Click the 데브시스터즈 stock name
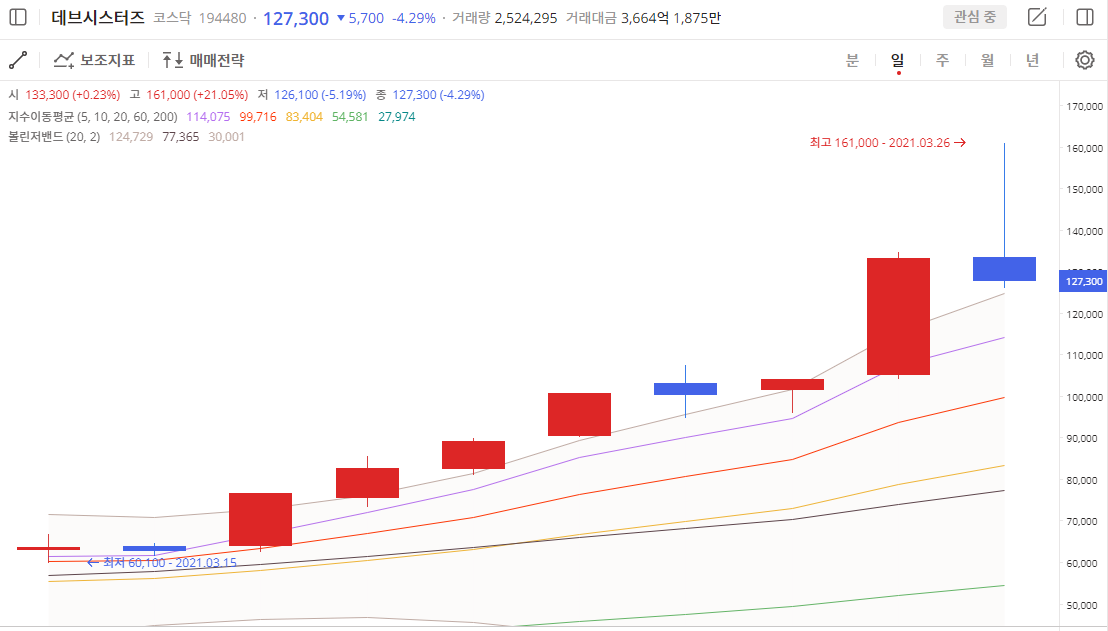 click(x=98, y=18)
